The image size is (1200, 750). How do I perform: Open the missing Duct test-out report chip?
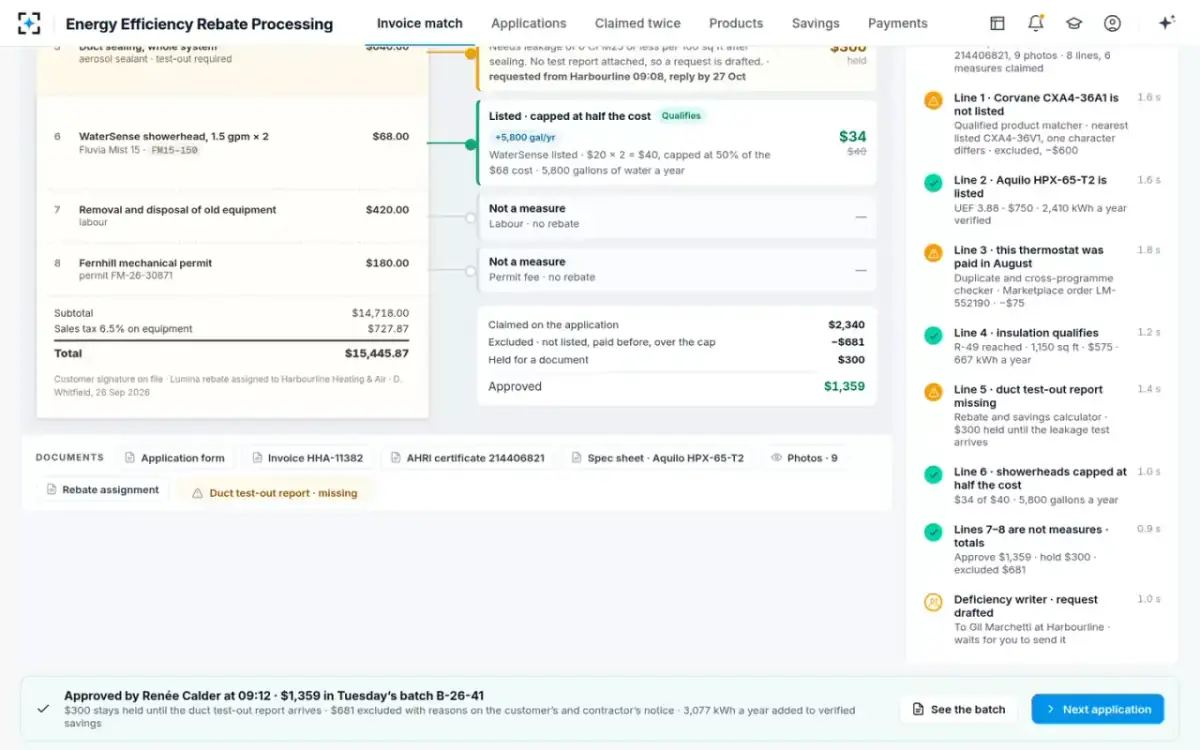(274, 492)
